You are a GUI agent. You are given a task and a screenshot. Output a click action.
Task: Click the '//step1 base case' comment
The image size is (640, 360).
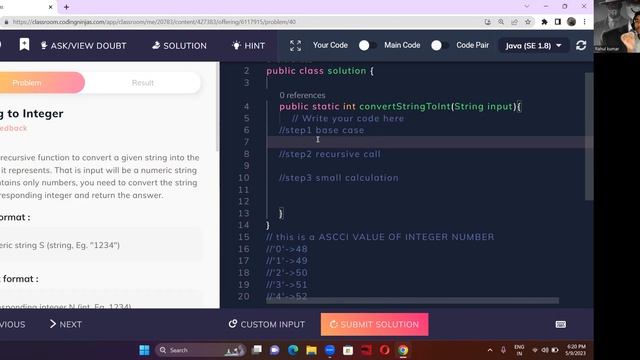tap(322, 130)
